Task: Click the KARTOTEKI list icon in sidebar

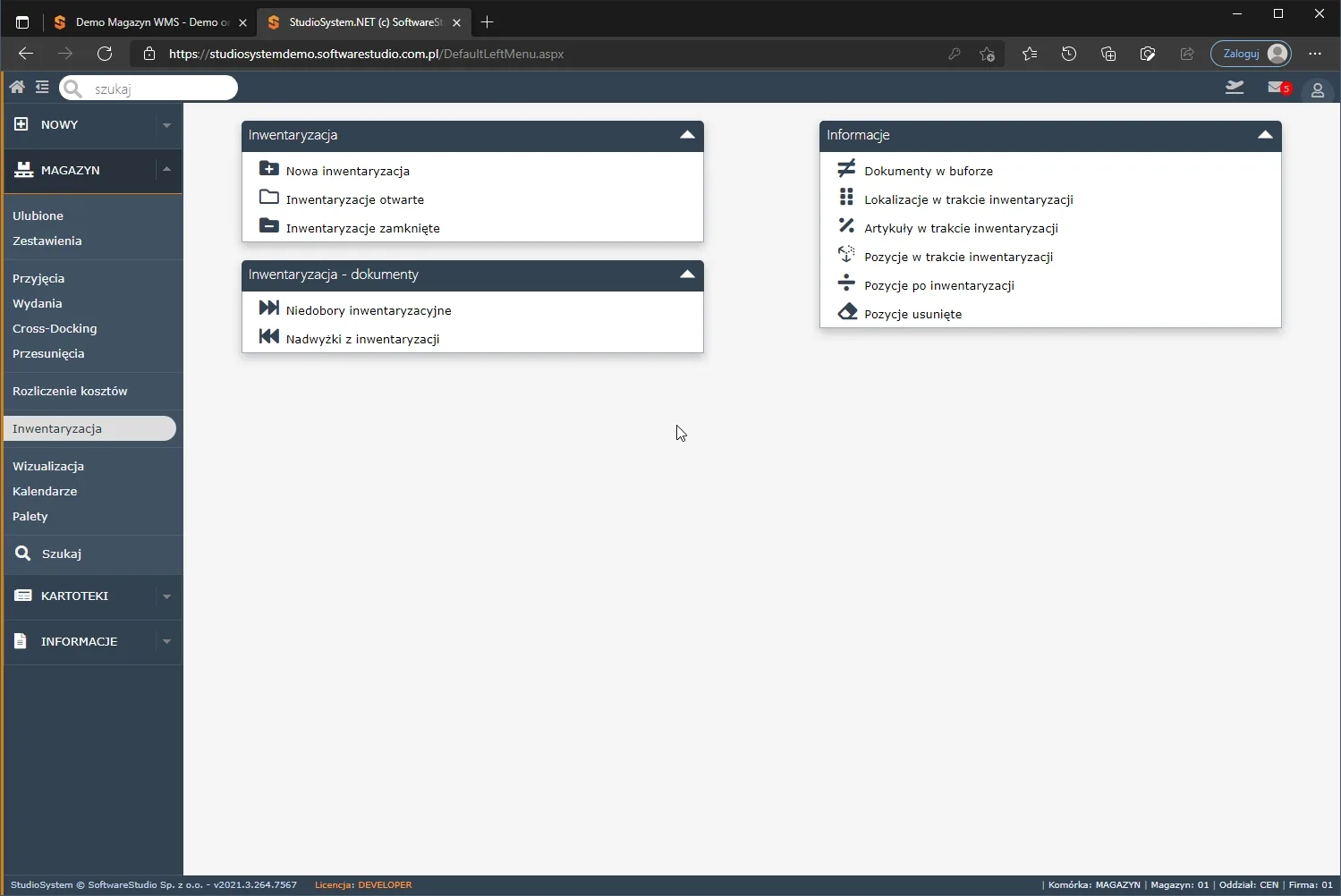Action: point(23,595)
